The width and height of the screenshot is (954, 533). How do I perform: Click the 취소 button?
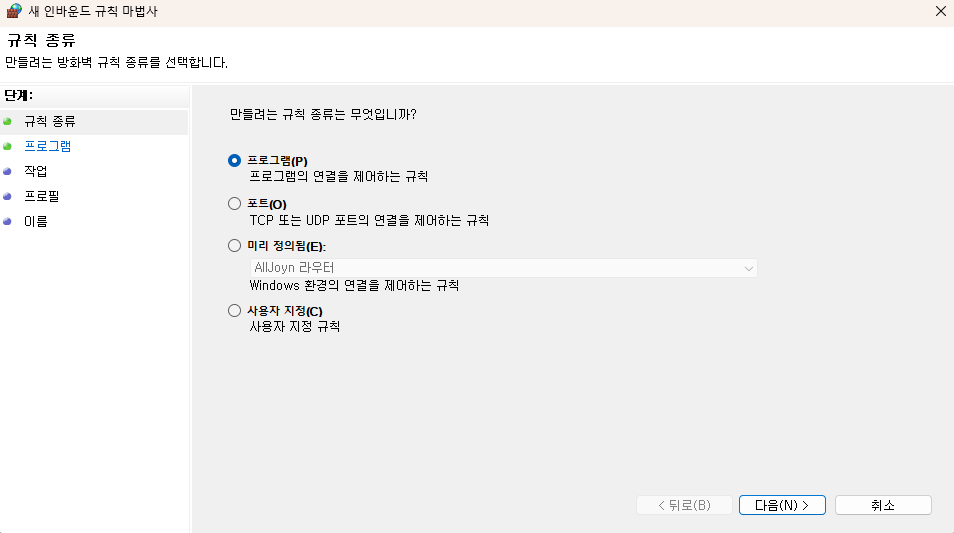(883, 505)
